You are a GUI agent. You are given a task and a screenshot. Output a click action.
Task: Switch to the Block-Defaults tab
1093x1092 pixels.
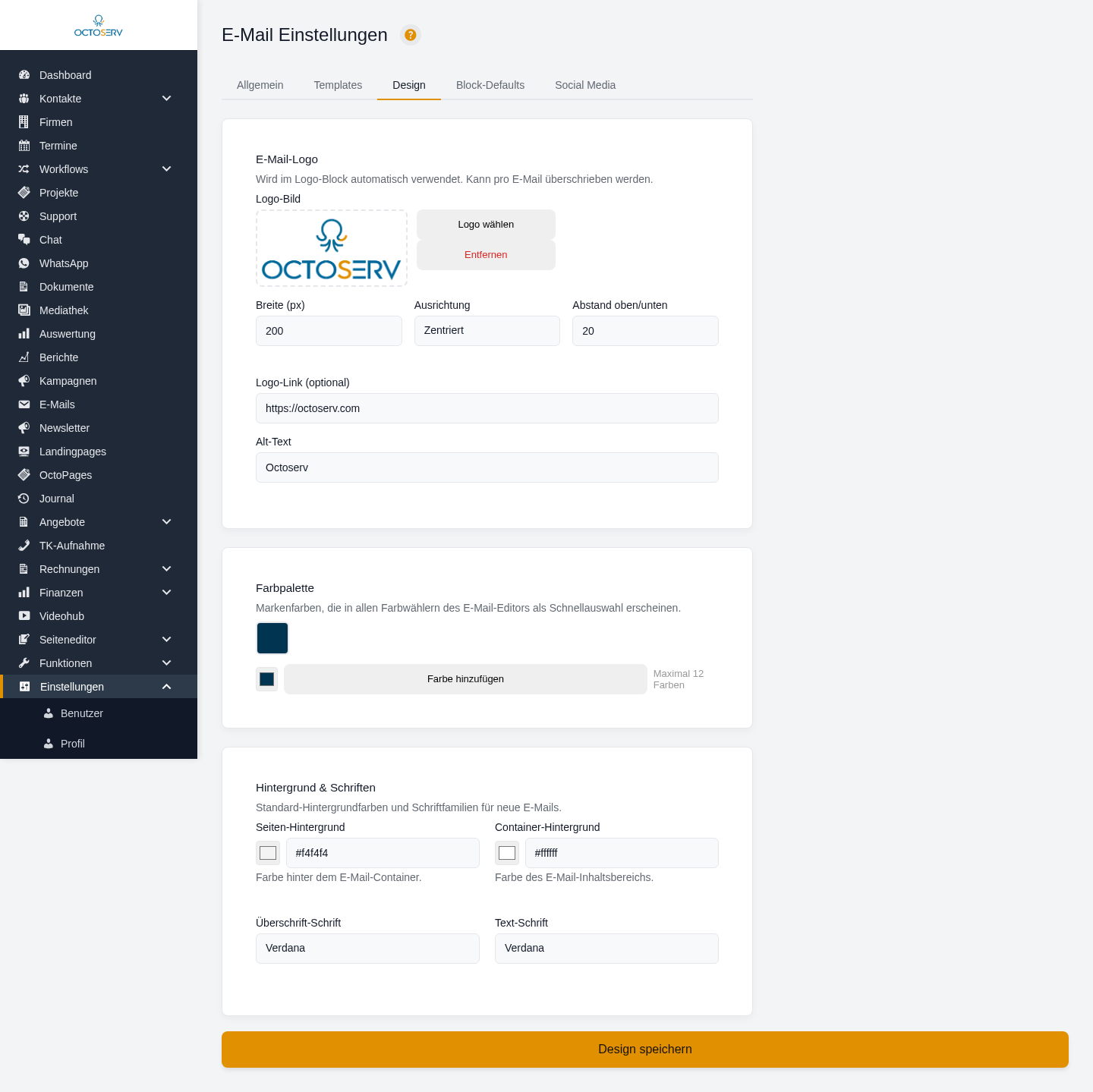[490, 85]
